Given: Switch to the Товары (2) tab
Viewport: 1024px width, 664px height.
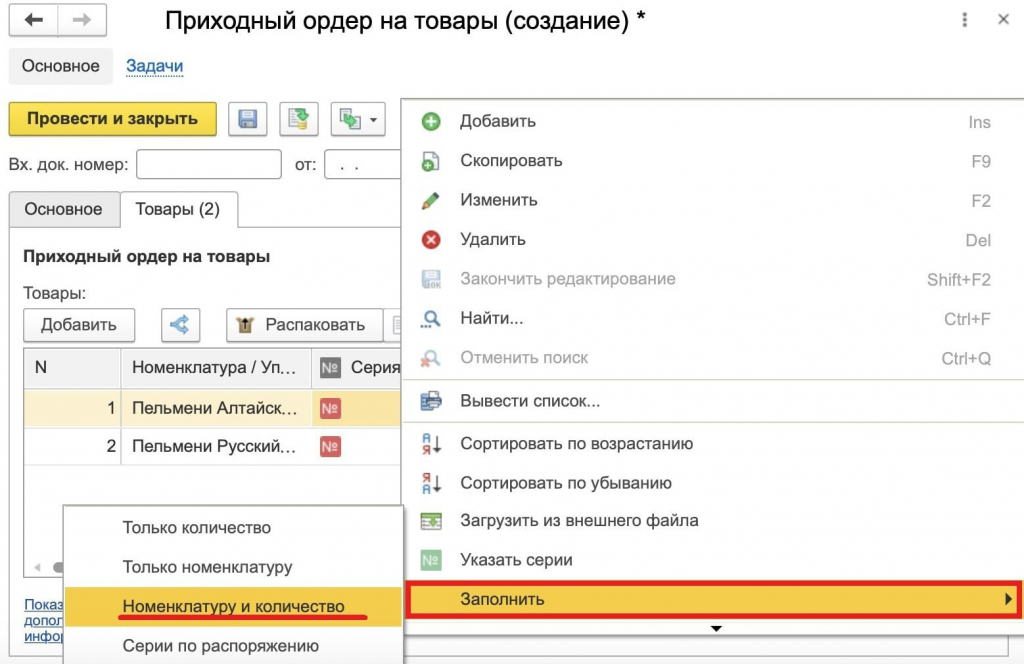Looking at the screenshot, I should tap(178, 209).
